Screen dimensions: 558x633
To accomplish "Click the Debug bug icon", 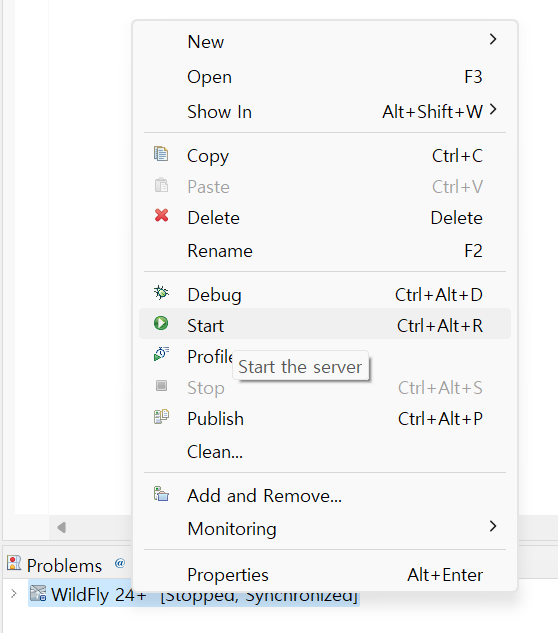I will [161, 292].
